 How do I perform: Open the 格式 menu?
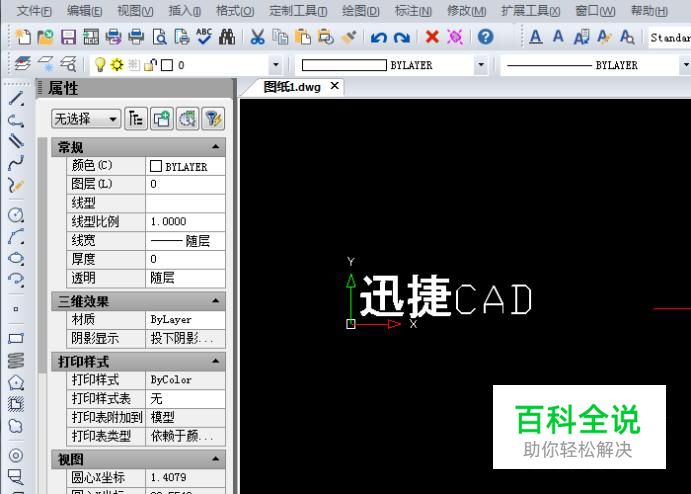[235, 11]
